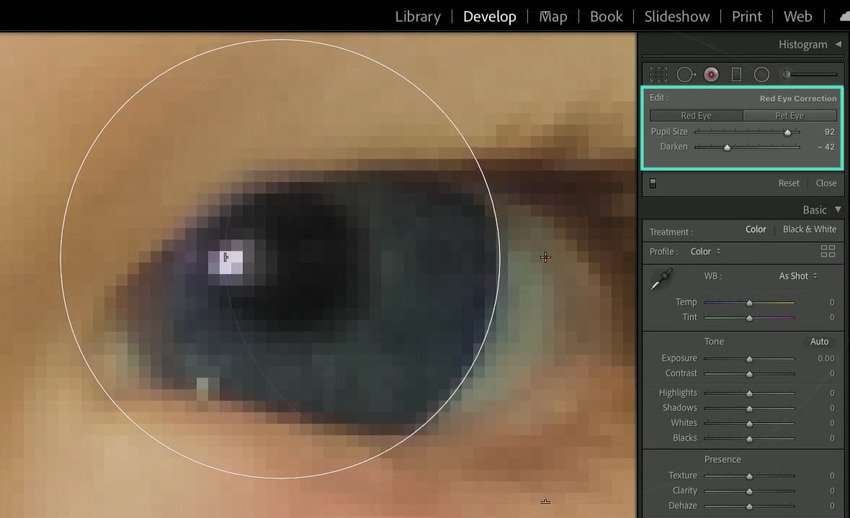Select the Radial Filter tool
Viewport: 850px width, 518px height.
click(762, 74)
